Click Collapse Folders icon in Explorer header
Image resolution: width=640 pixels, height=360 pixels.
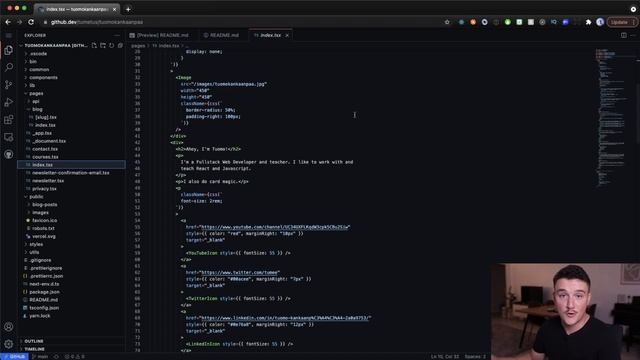click(x=120, y=45)
